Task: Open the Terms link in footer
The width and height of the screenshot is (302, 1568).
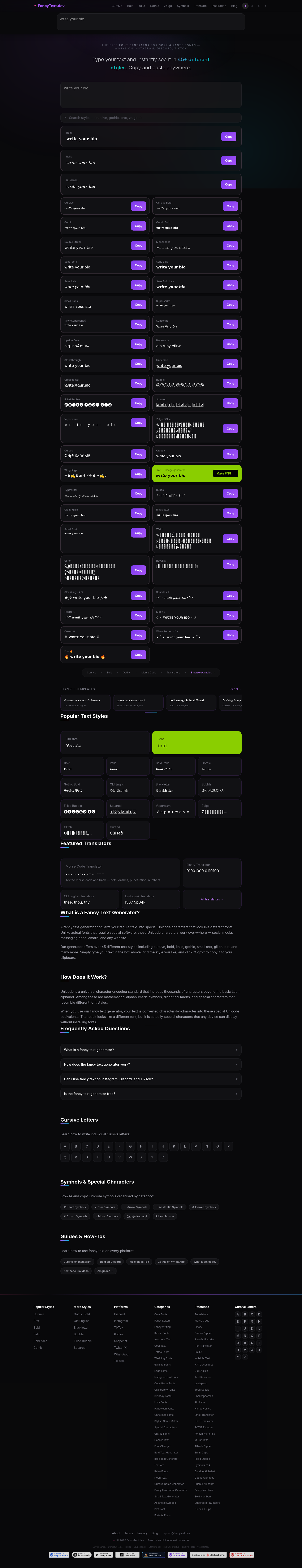Action: pyautogui.click(x=129, y=1533)
